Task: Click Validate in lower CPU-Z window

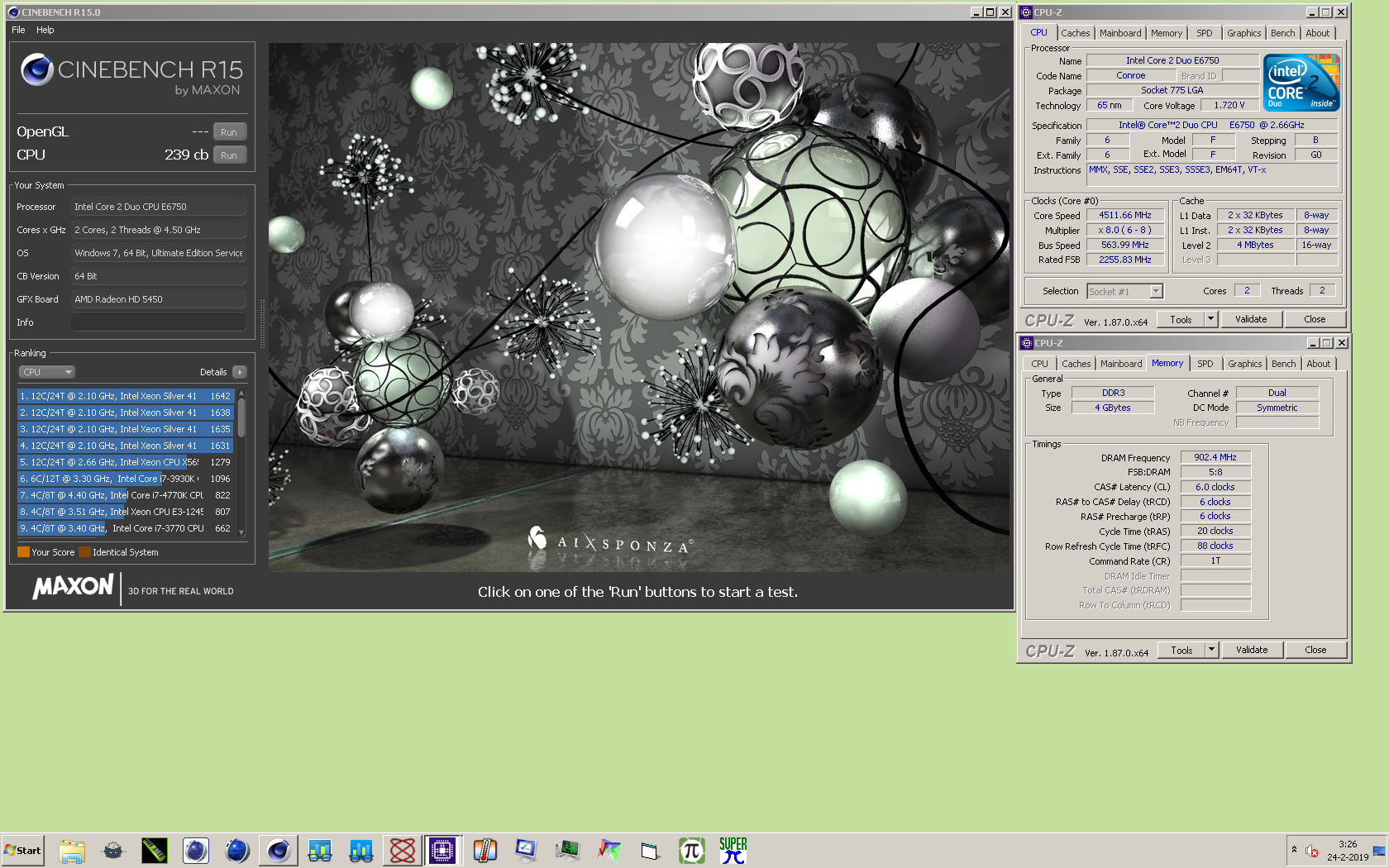Action: 1252,651
